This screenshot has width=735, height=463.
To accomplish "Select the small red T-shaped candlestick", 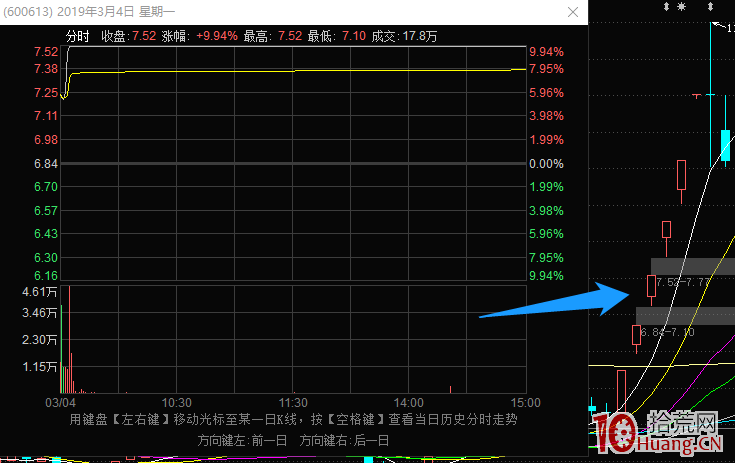I will coord(697,96).
